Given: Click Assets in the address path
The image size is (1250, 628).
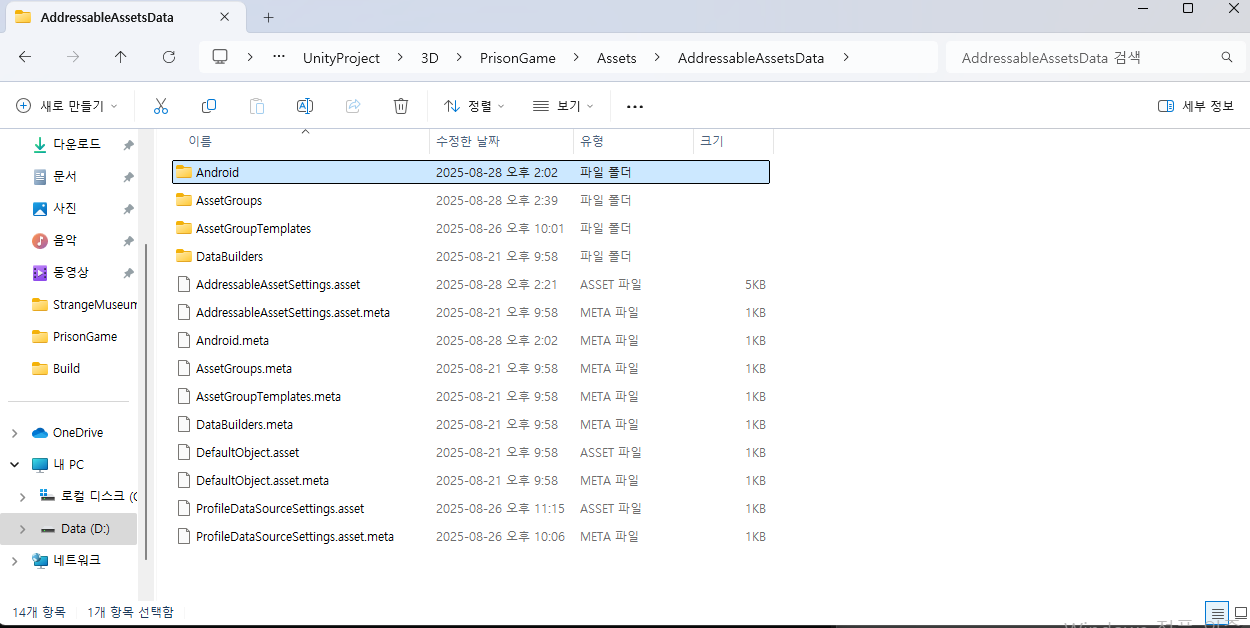Looking at the screenshot, I should click(x=617, y=58).
